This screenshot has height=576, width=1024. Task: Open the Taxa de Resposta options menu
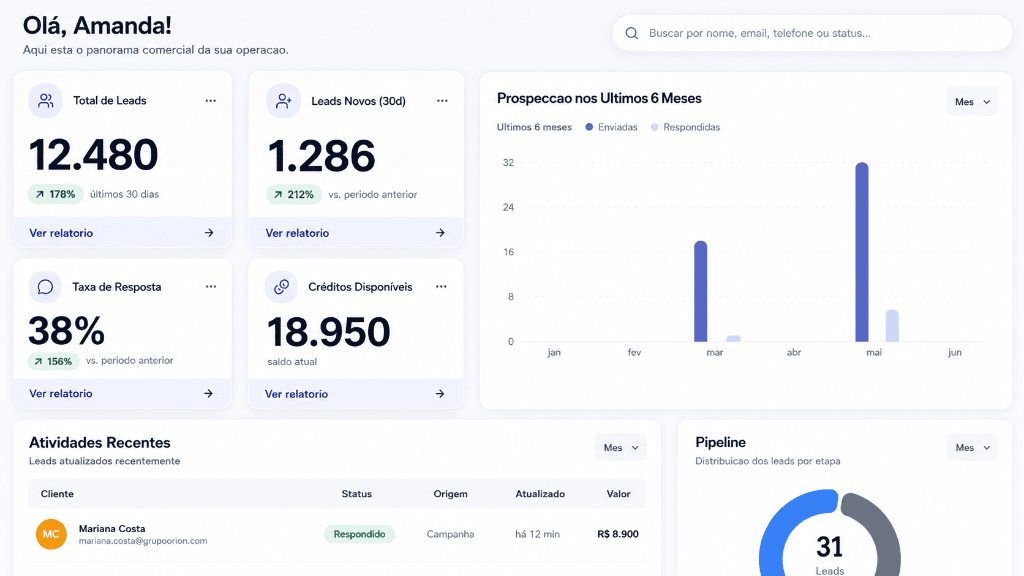tap(210, 287)
